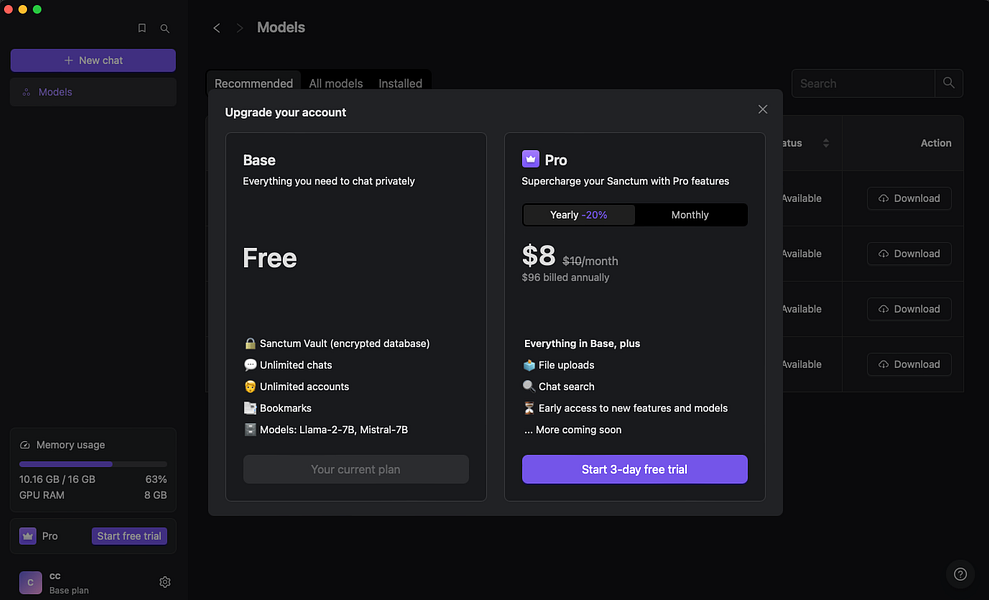Select Models in the sidebar

(93, 92)
